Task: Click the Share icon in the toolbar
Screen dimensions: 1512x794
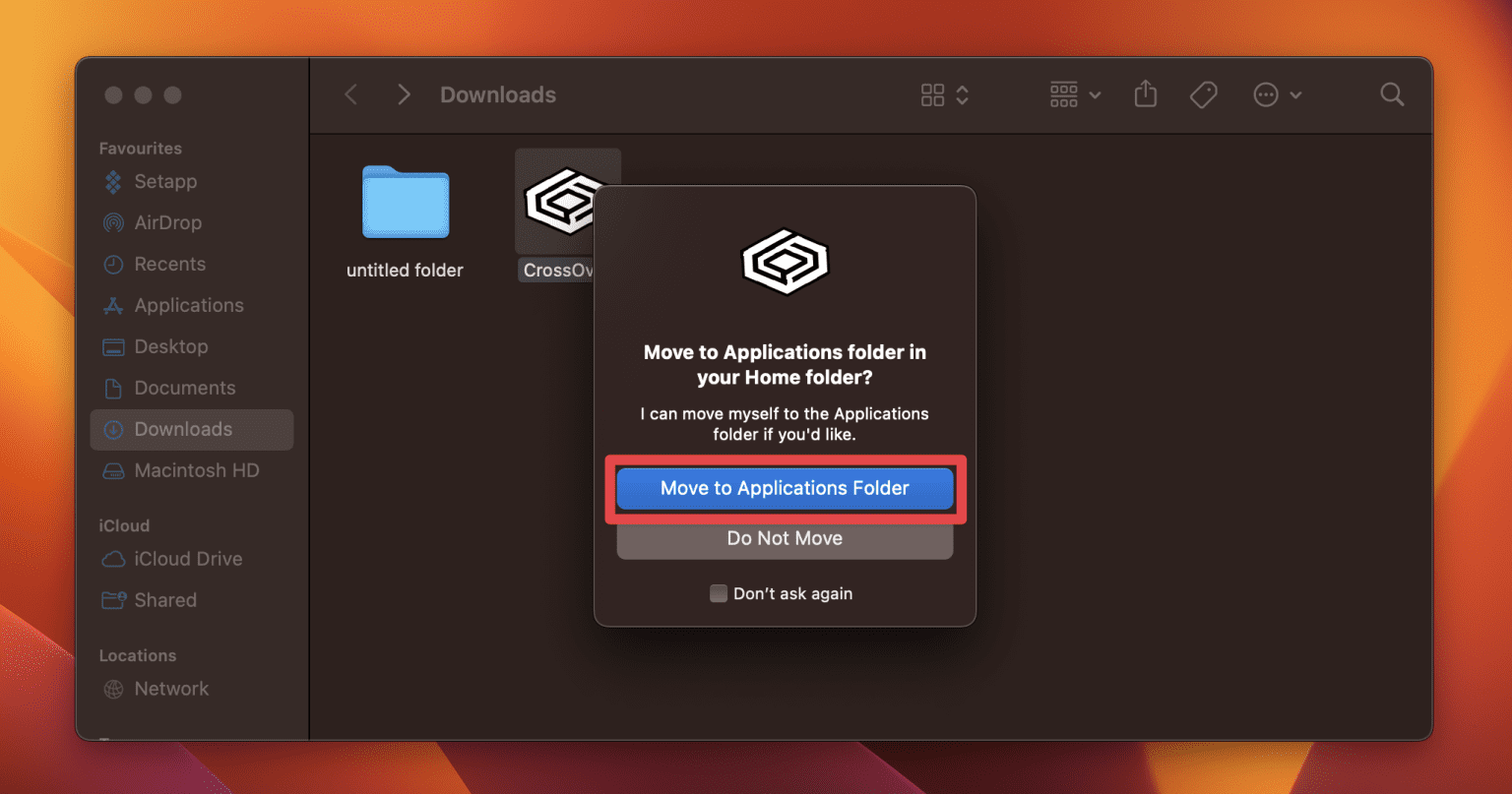Action: [1145, 93]
